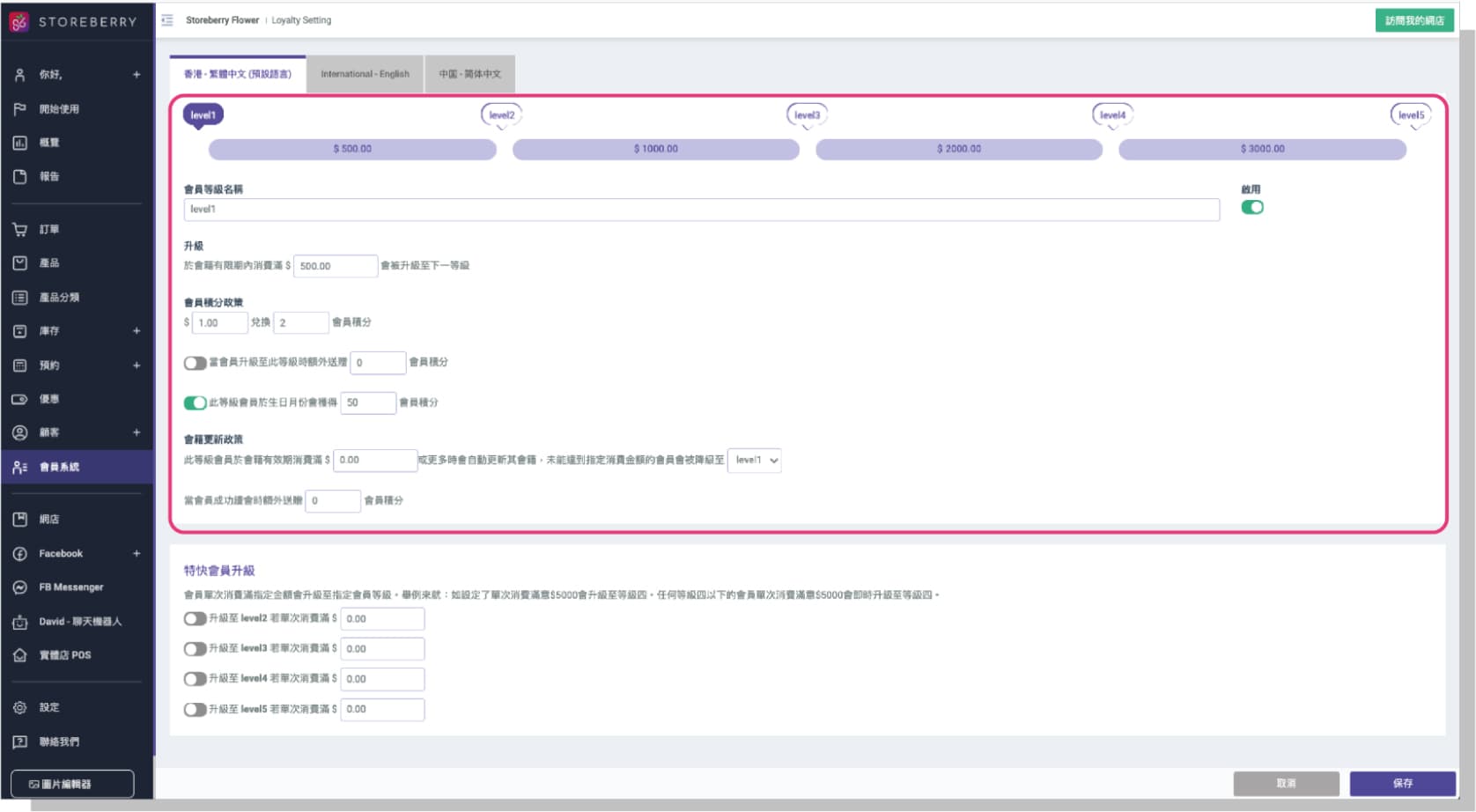Image resolution: width=1476 pixels, height=812 pixels.
Task: Toggle 升級至 level4 fast upgrade switch
Action: click(x=195, y=679)
